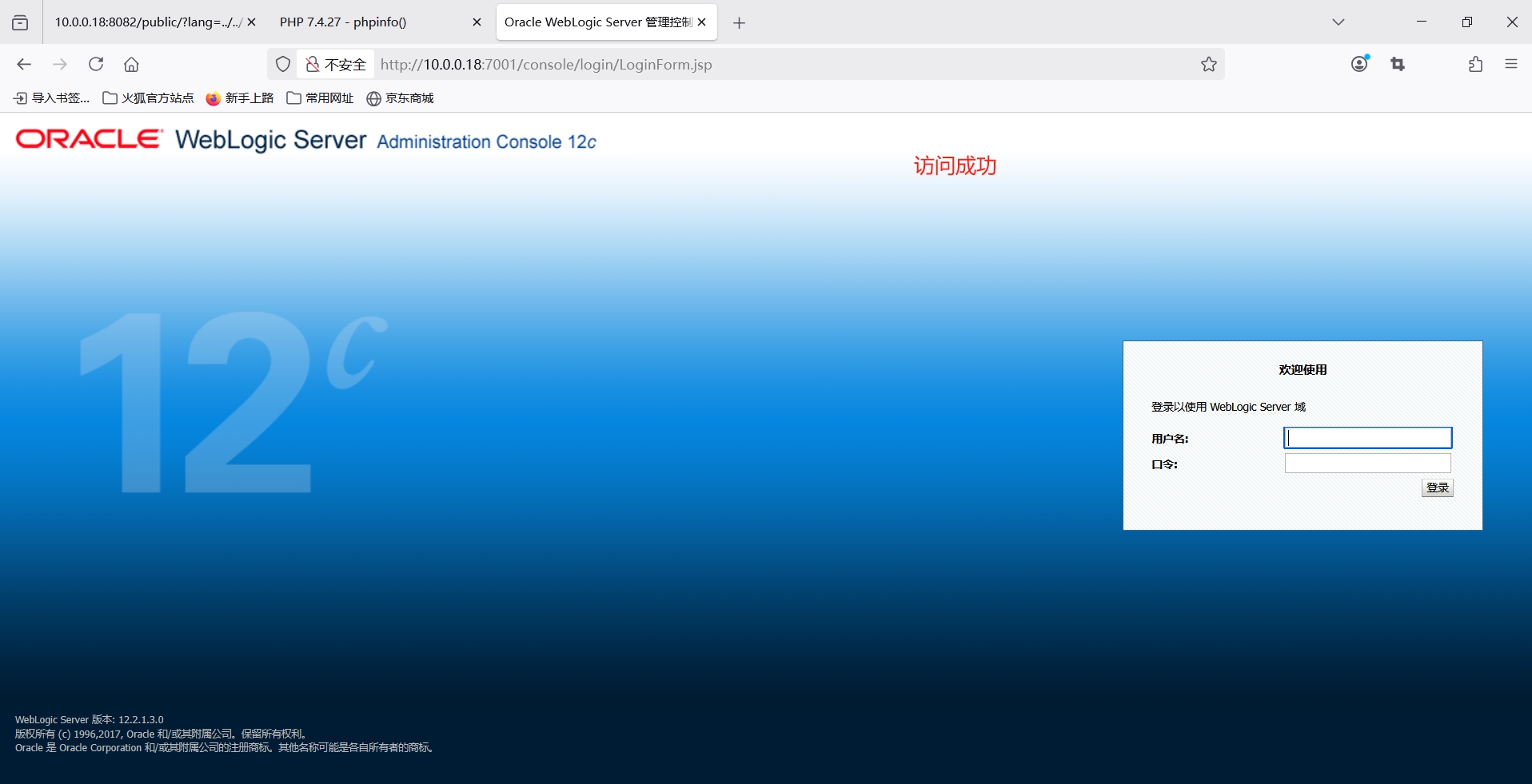Click the insecure connection lock icon
Screen dimensions: 1532x784
[313, 64]
